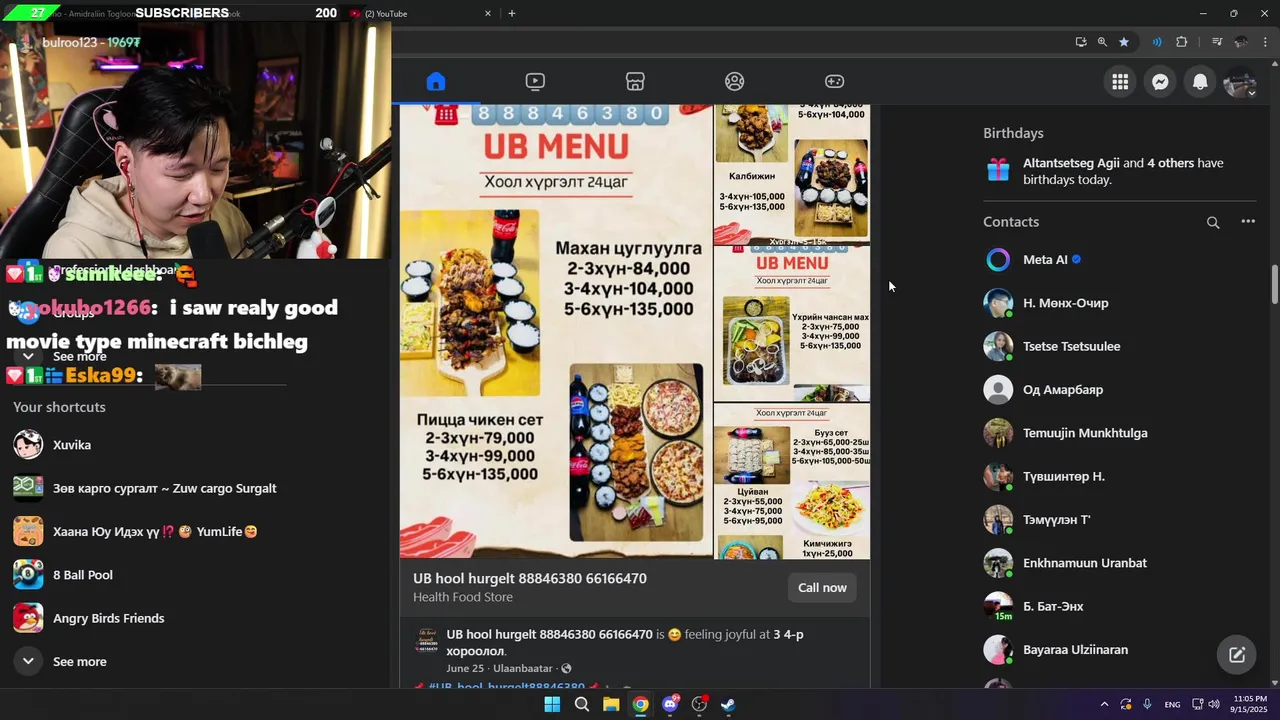Grab the Facebook page scrollbar thumb
This screenshot has height=720, width=1280.
1274,285
